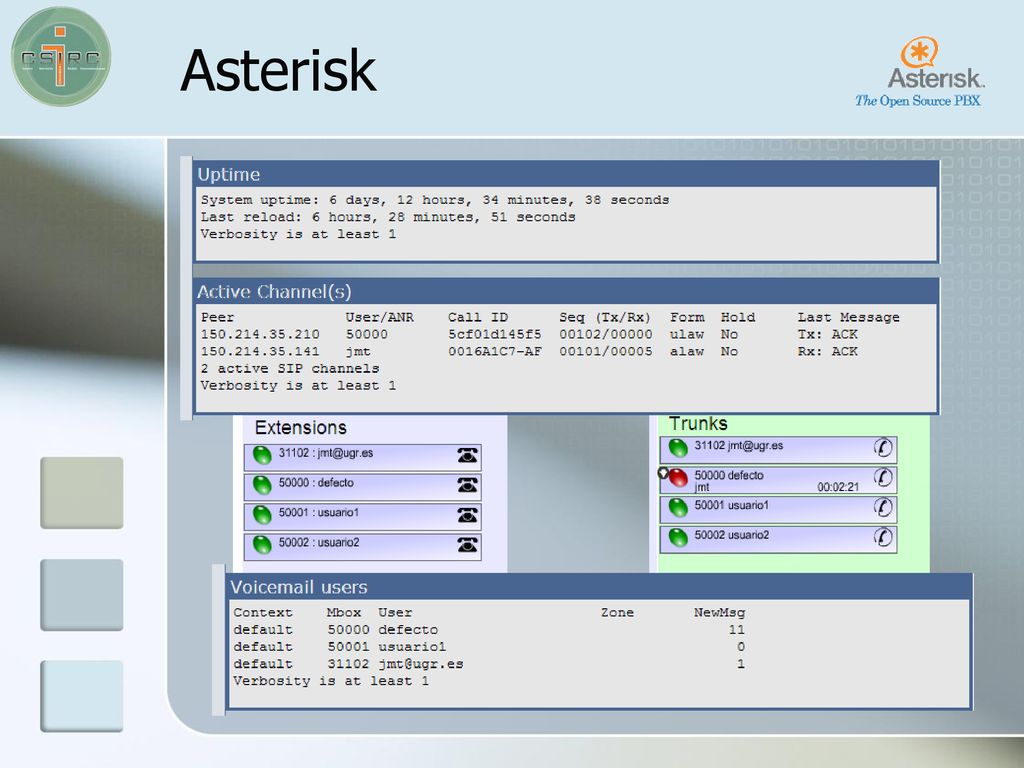
Task: Click the handset icon on trunk 50000 defecto
Action: [883, 477]
